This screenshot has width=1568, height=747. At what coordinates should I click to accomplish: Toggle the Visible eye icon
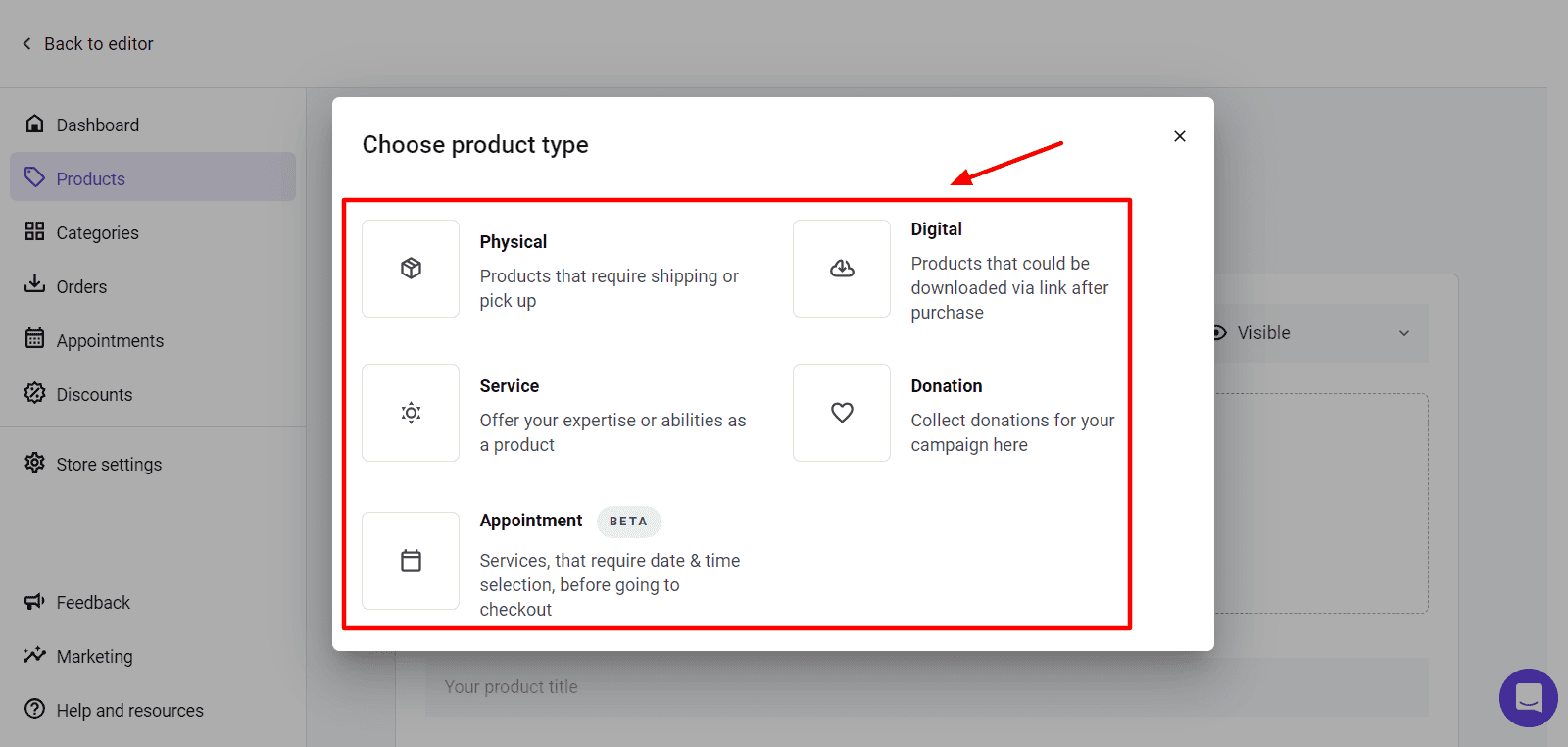pyautogui.click(x=1219, y=333)
